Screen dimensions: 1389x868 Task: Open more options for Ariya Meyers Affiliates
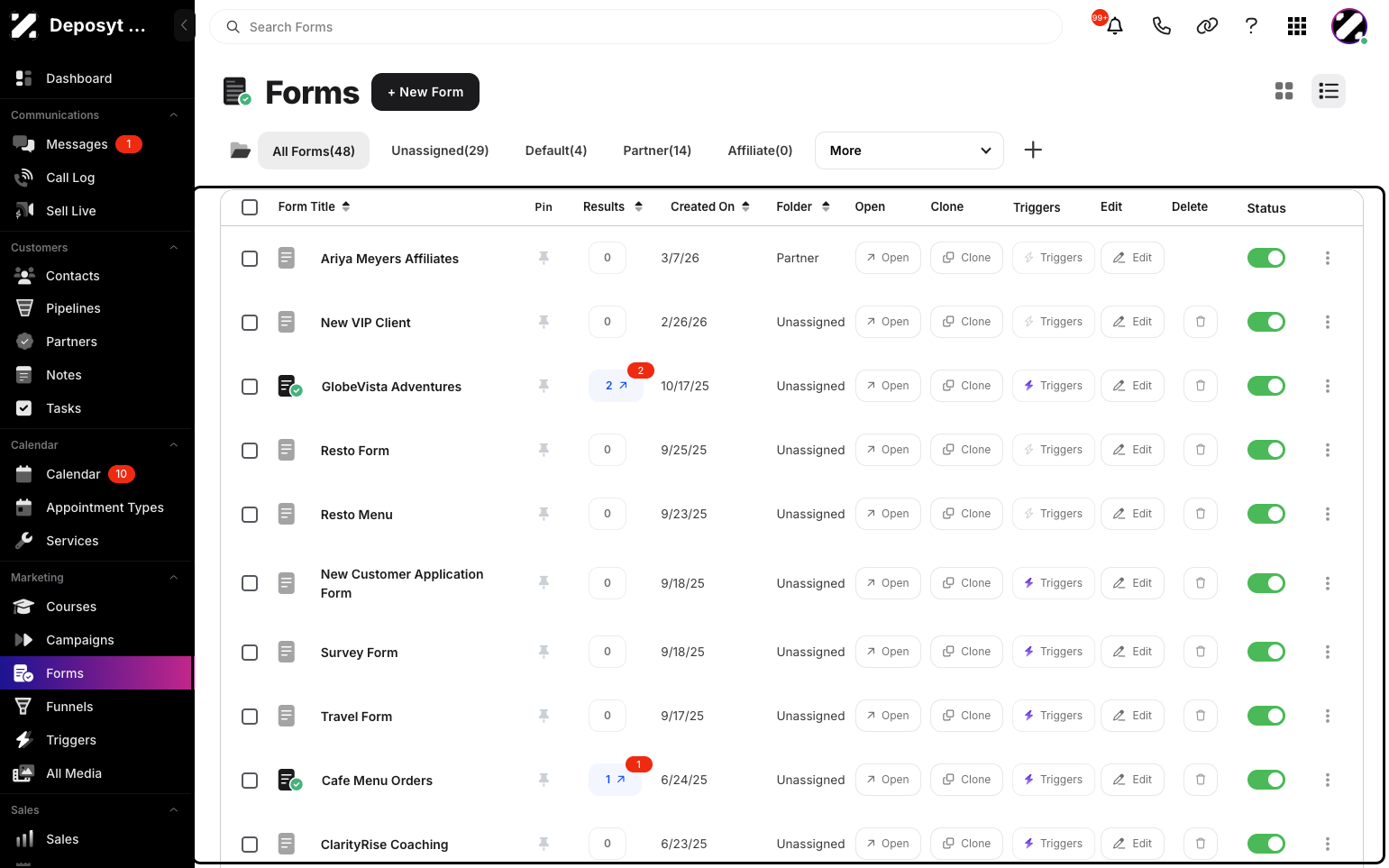[x=1328, y=258]
